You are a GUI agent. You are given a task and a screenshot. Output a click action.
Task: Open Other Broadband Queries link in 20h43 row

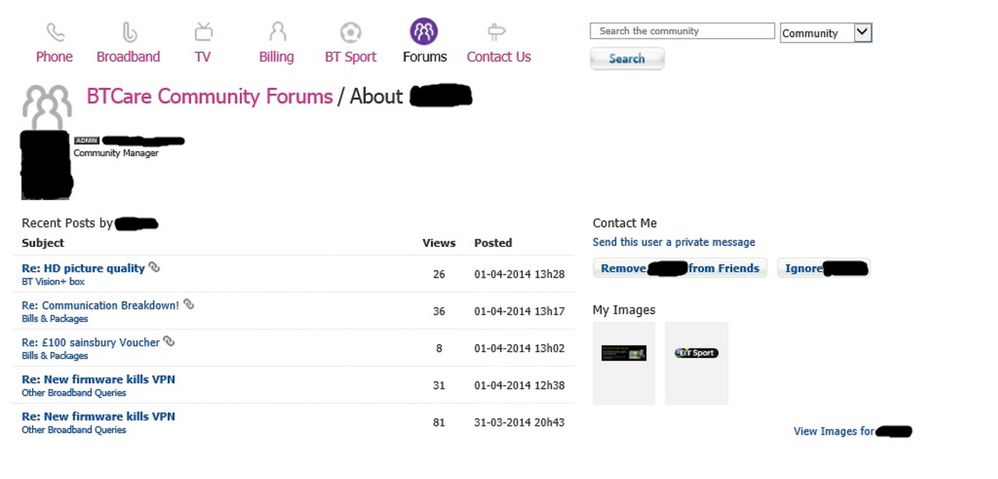pyautogui.click(x=74, y=429)
